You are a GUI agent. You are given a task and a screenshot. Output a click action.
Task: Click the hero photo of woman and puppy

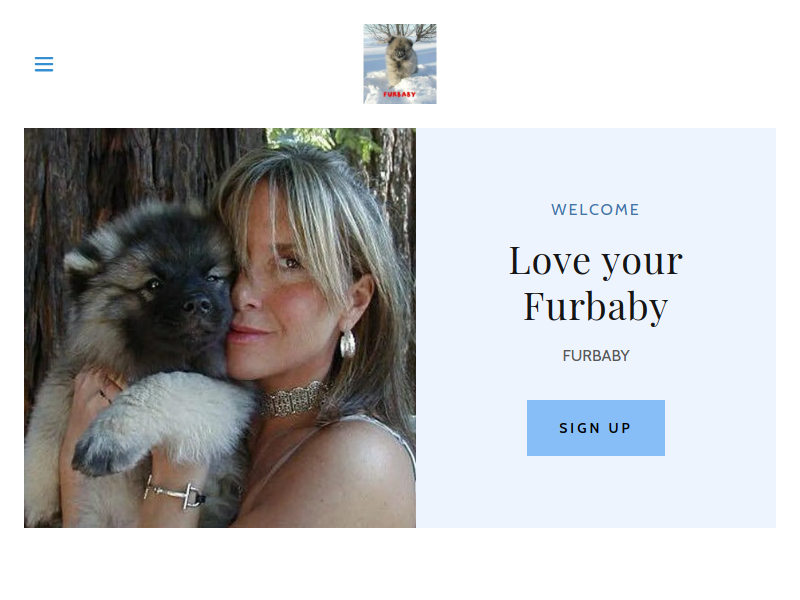pyautogui.click(x=220, y=328)
